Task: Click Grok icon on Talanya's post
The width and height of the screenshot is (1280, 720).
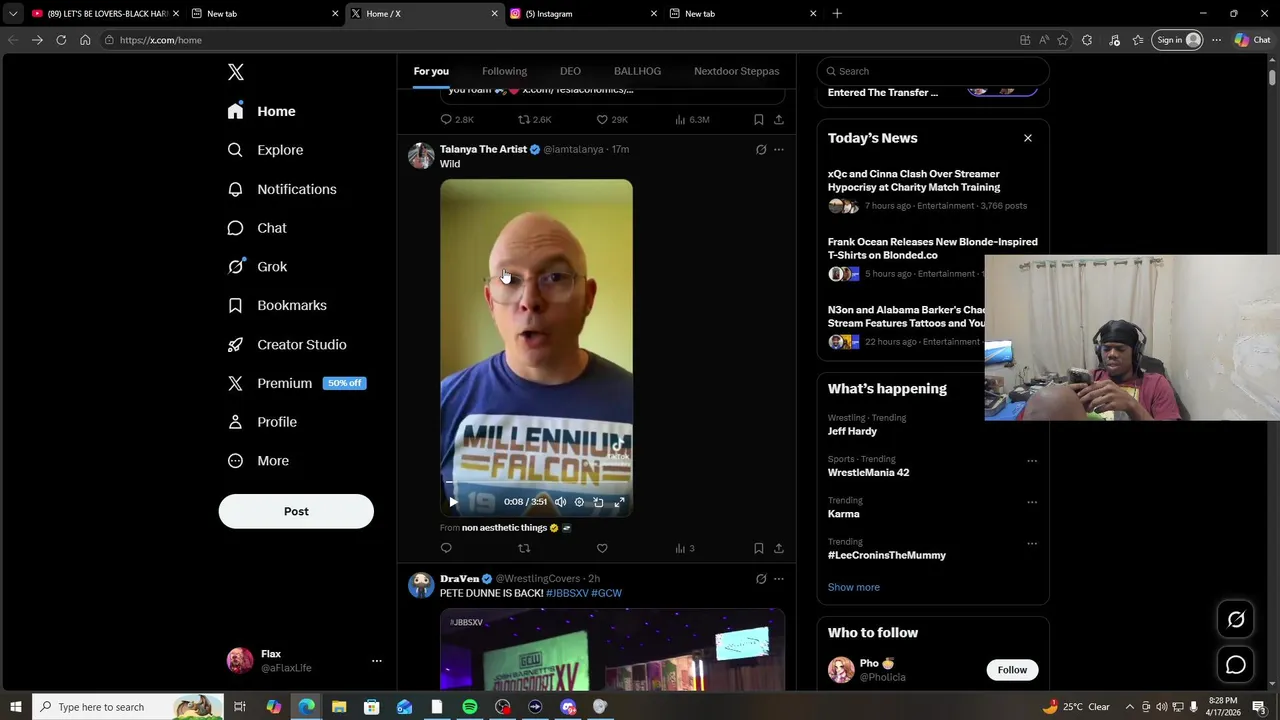Action: (x=761, y=150)
